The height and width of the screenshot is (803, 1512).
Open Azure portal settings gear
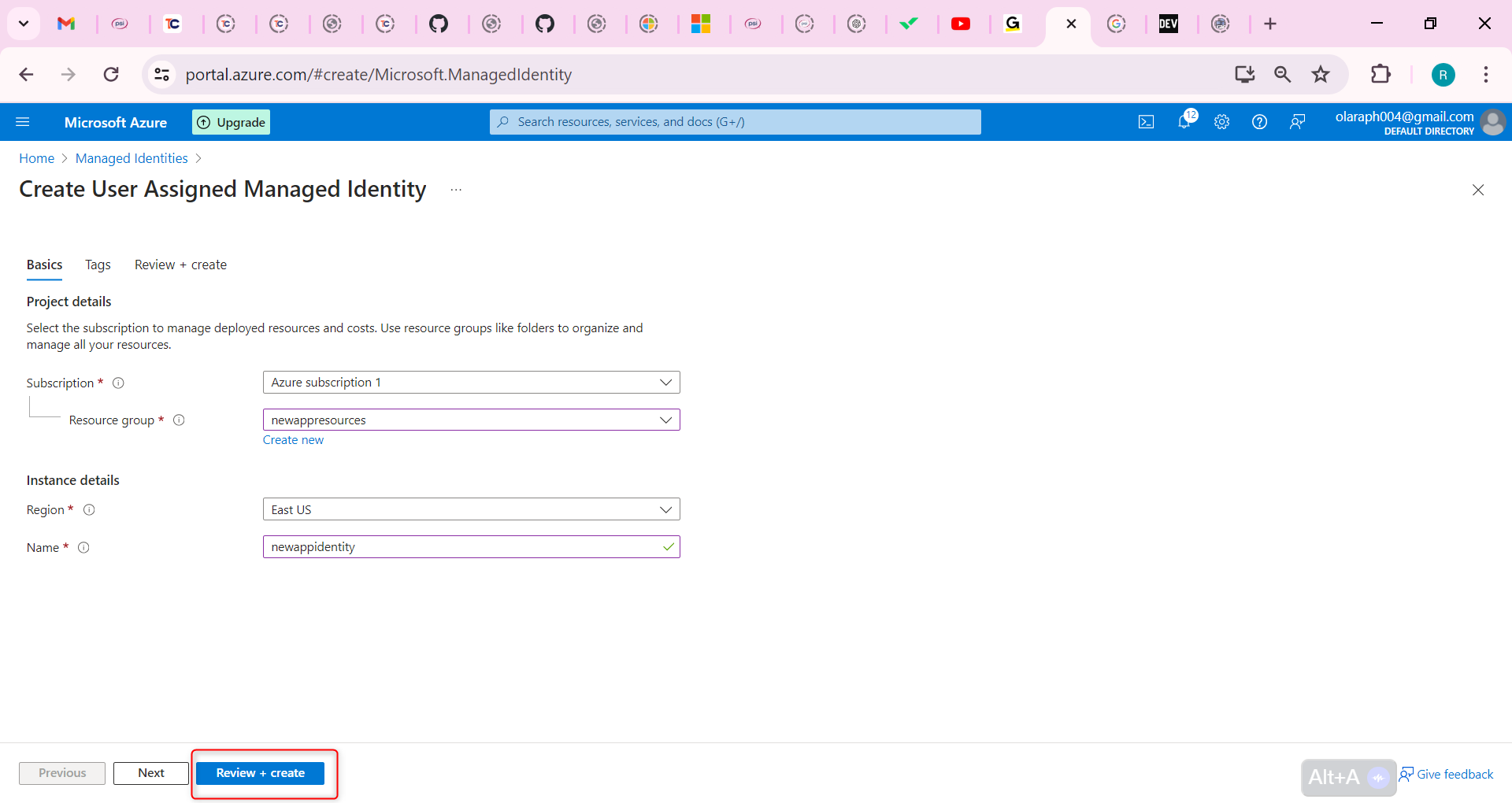pos(1221,121)
